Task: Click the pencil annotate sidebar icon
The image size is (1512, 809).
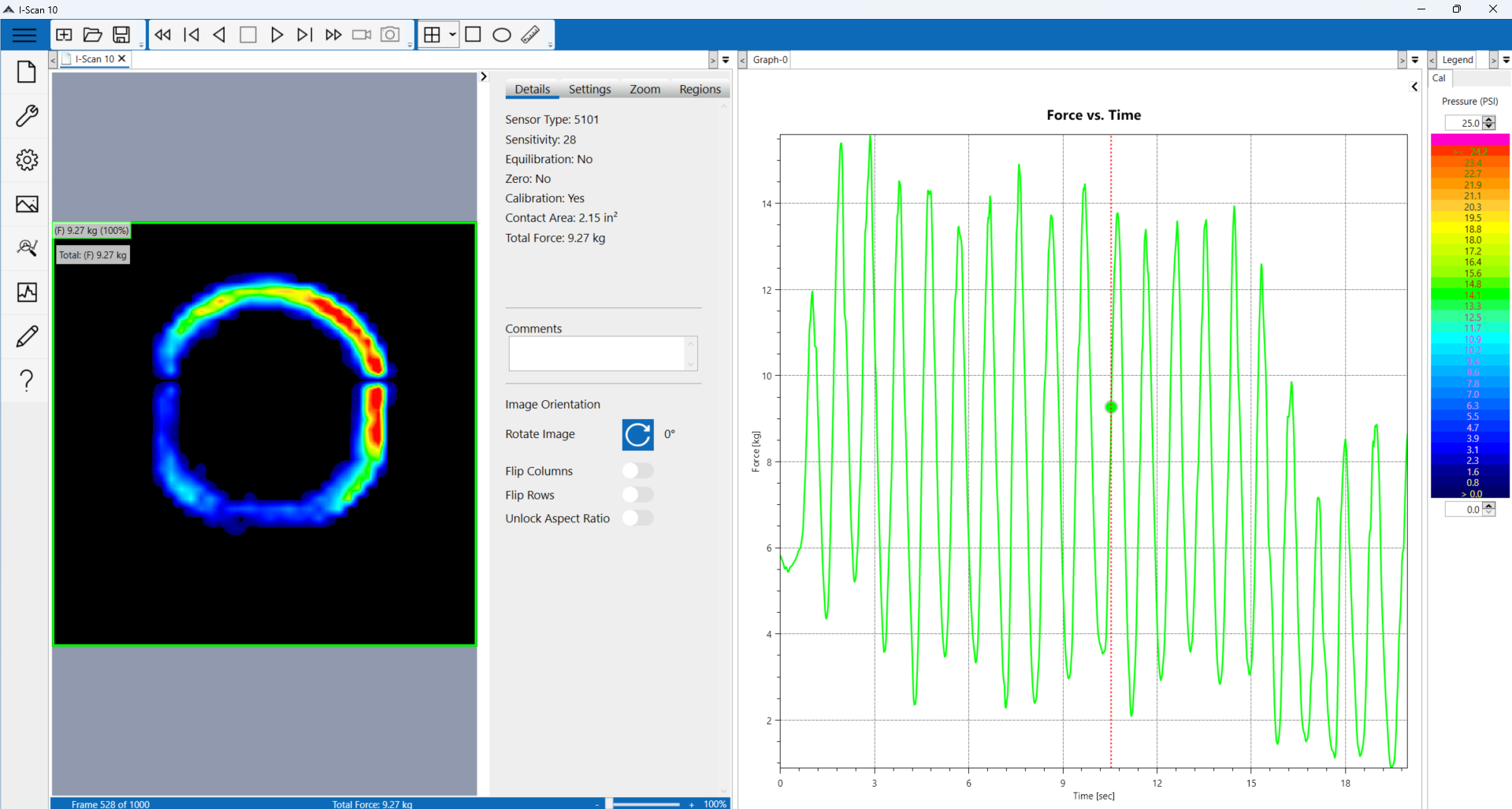Action: 27,336
